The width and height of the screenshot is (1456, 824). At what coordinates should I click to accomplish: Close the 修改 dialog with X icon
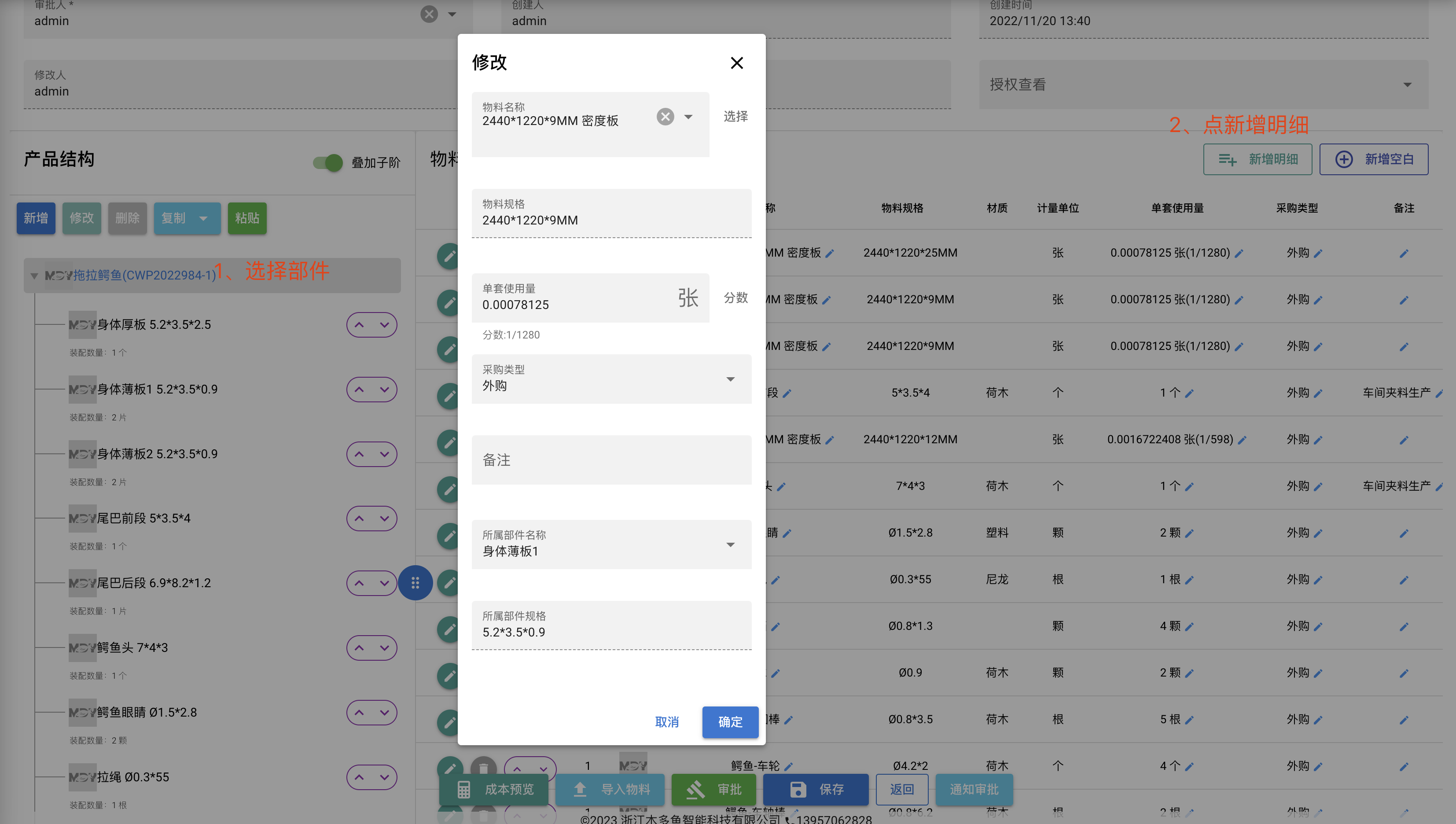(x=736, y=63)
